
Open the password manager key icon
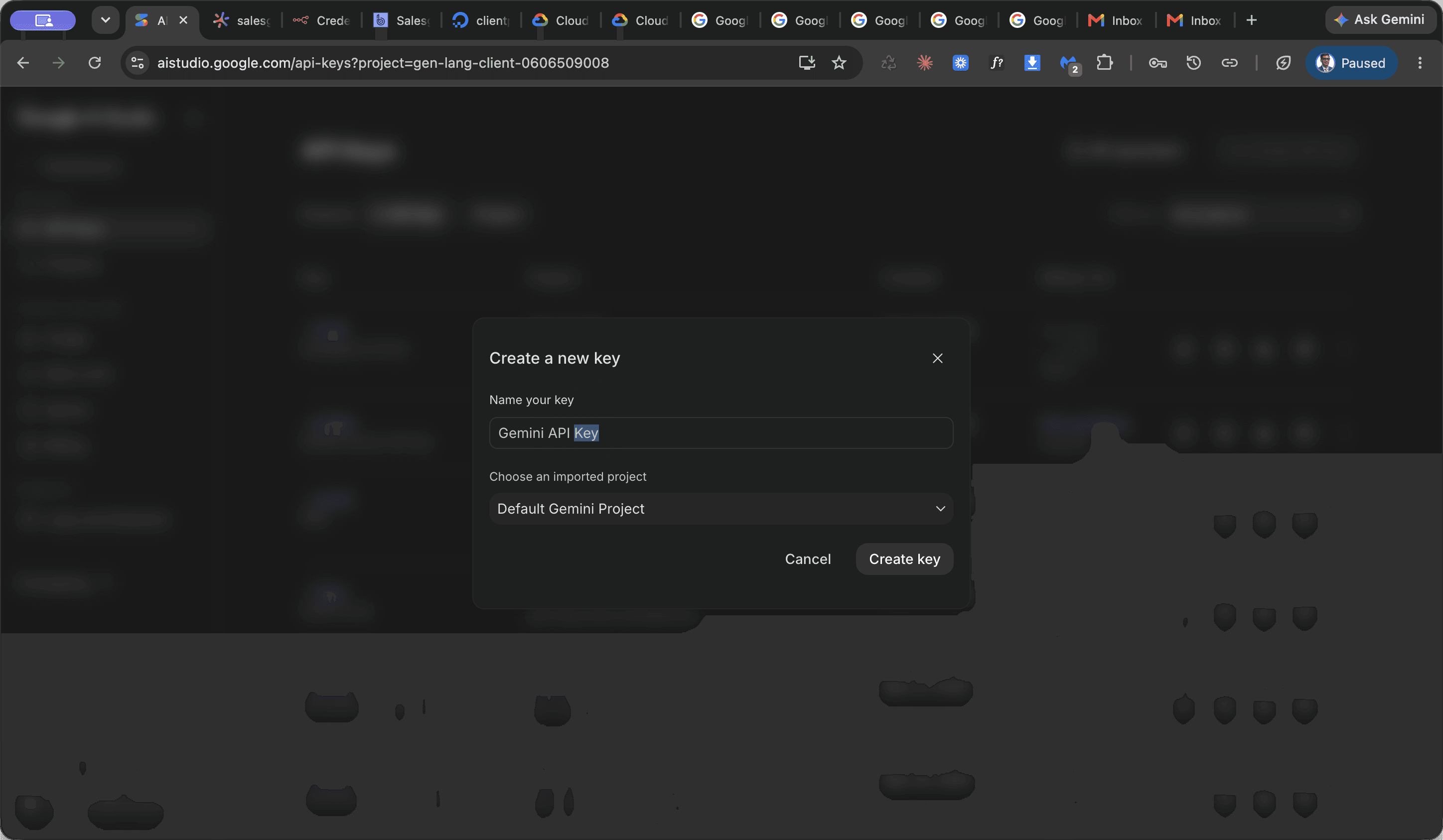(1158, 63)
